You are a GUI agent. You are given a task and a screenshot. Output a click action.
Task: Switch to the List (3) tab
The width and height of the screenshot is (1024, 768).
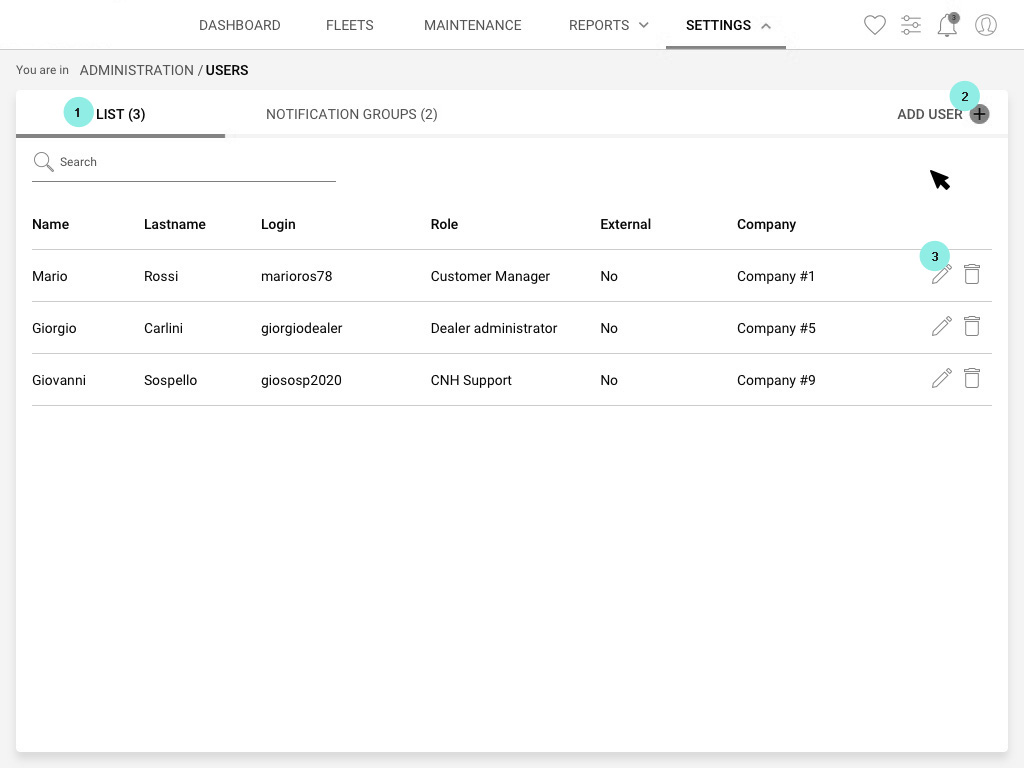(x=120, y=114)
